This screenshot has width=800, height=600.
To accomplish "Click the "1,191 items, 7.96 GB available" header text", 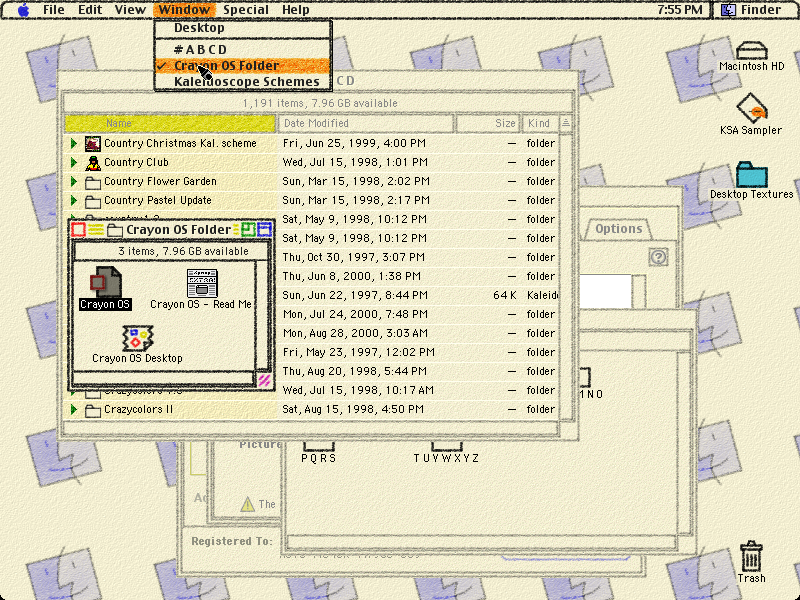I will coord(320,103).
